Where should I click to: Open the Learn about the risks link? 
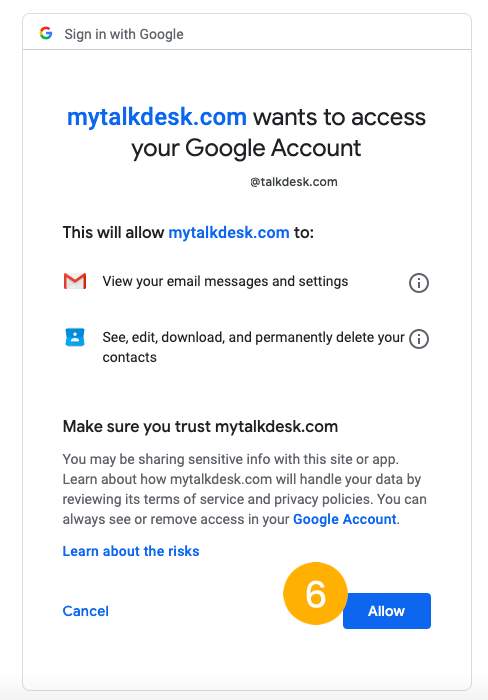(x=131, y=551)
